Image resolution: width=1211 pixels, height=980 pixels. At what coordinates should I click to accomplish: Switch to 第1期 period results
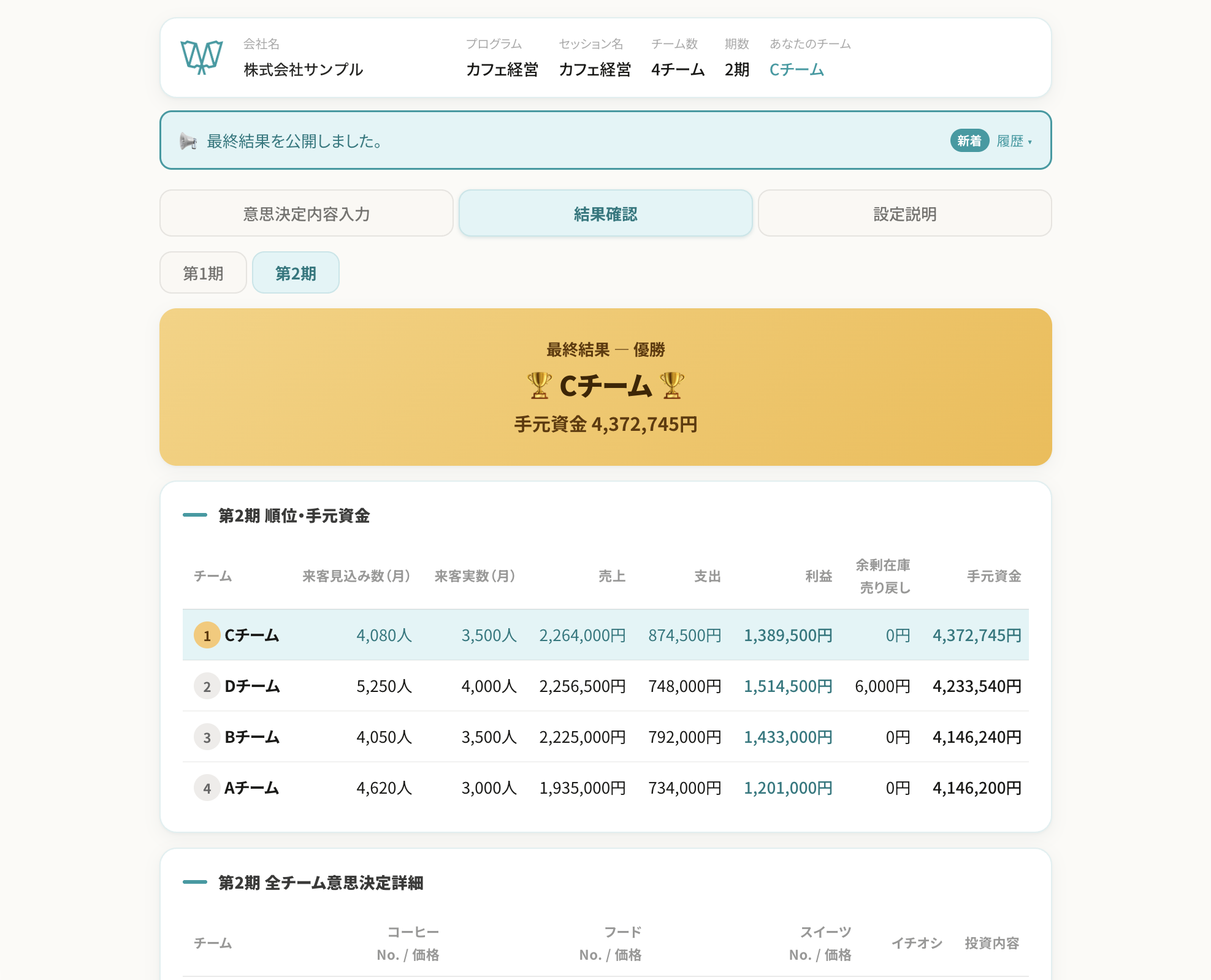pos(203,273)
